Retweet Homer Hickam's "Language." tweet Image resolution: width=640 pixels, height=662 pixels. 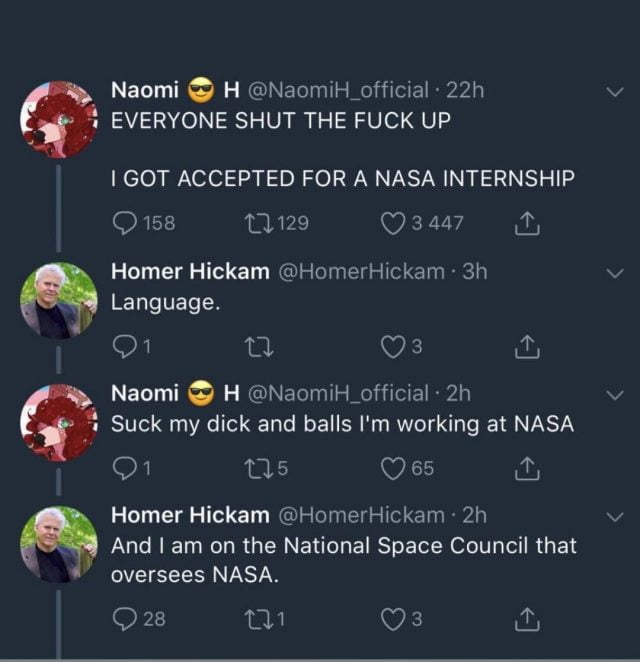click(x=256, y=347)
